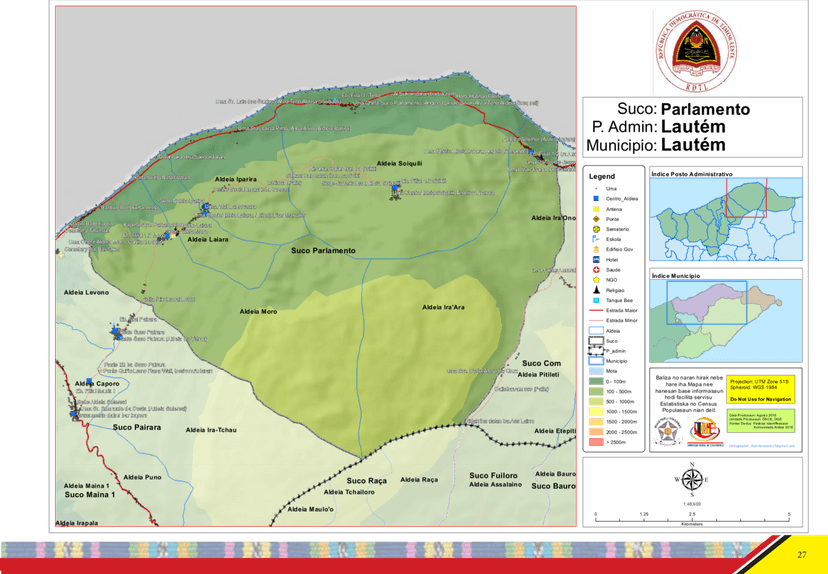
Task: Click the blue marker at Aldeia Caporo
Action: click(x=89, y=381)
